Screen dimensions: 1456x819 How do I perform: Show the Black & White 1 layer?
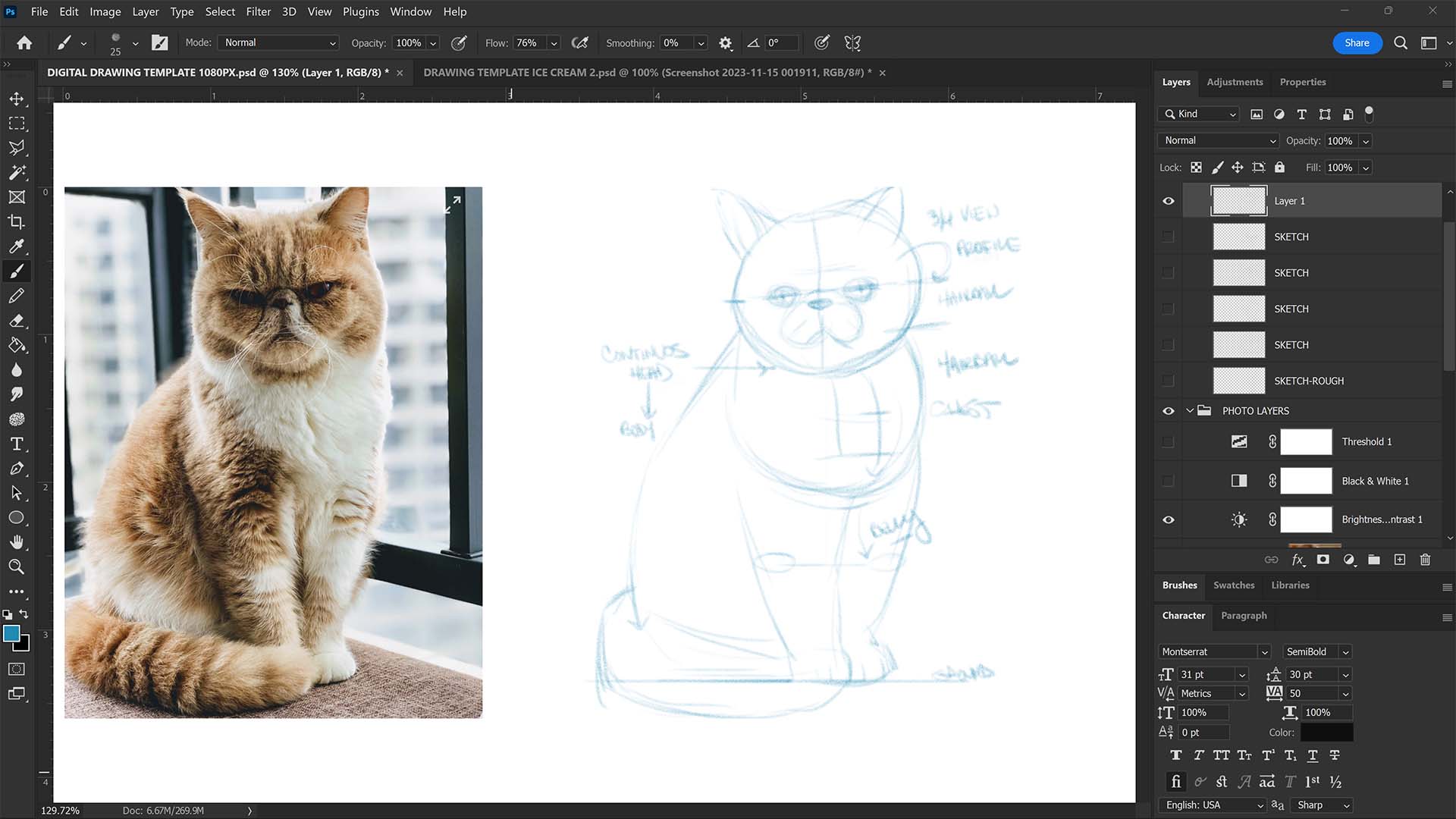tap(1169, 481)
